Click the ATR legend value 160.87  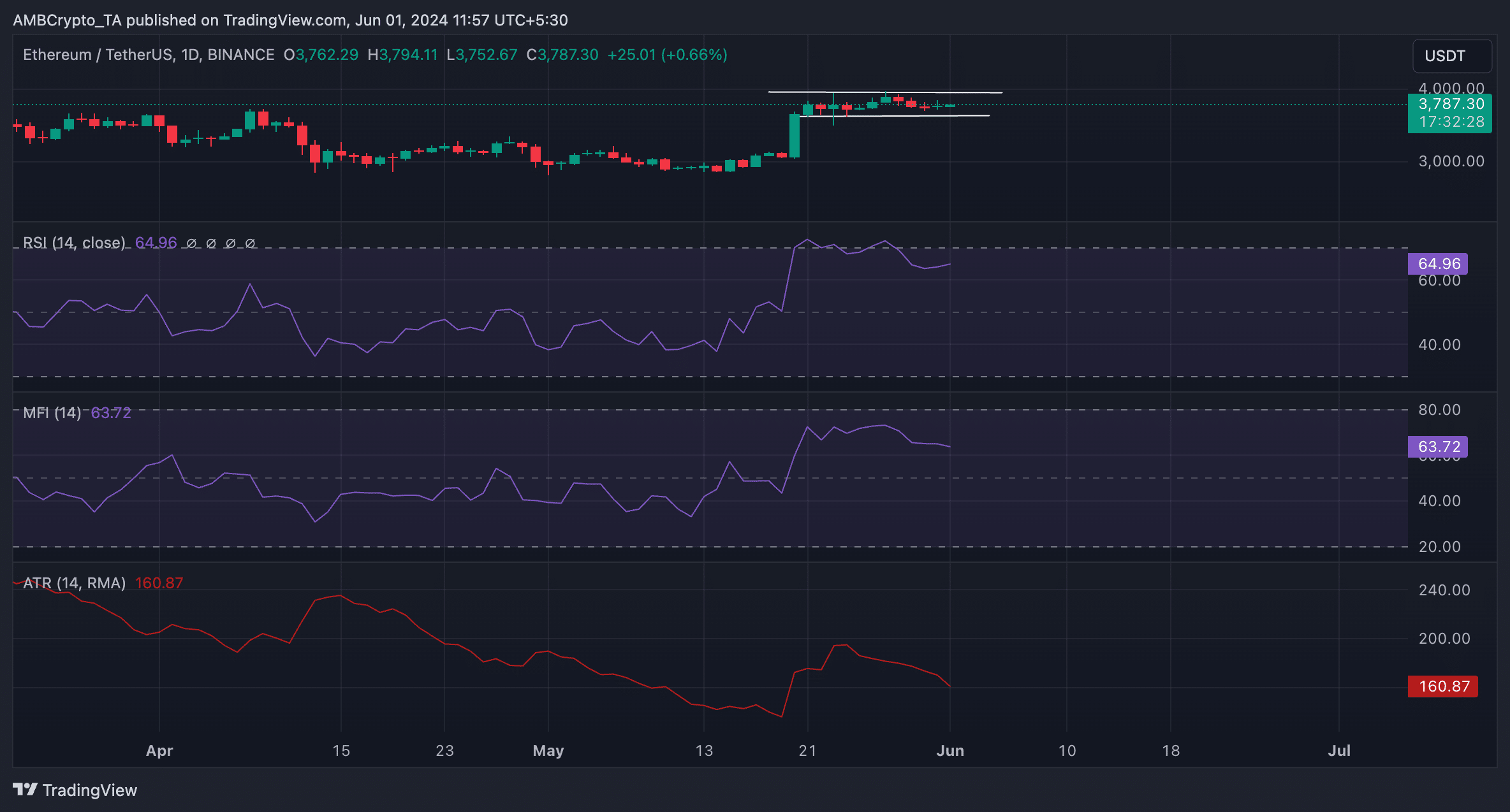(x=159, y=583)
